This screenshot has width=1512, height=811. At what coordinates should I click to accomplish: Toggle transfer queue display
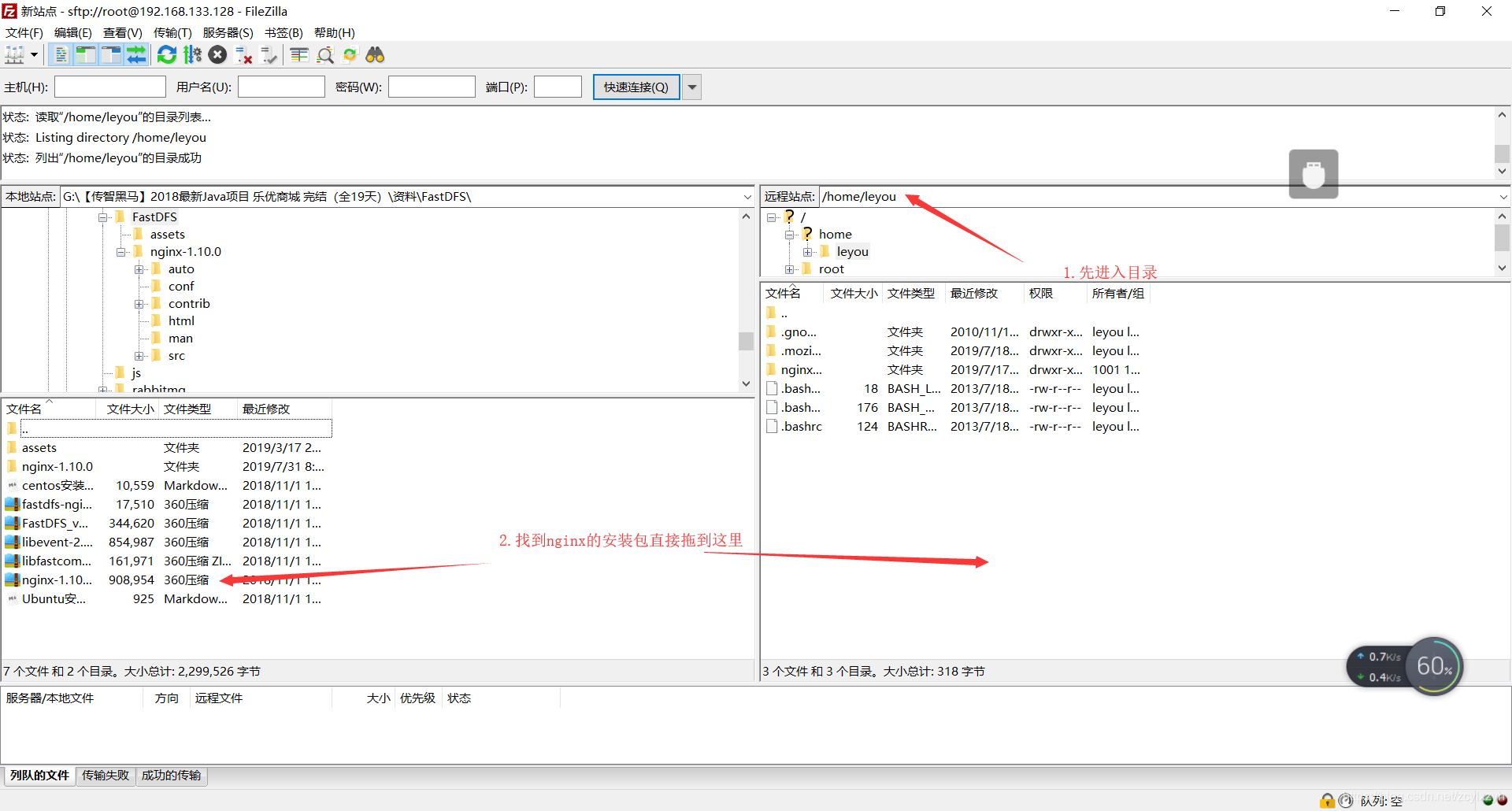pos(136,54)
